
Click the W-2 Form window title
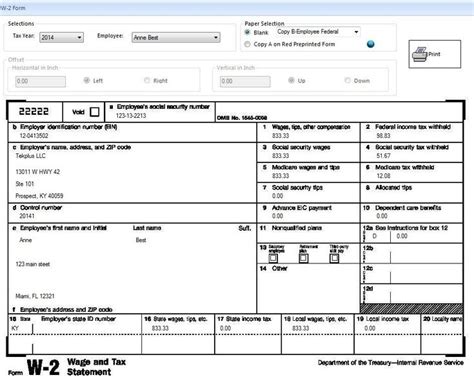point(13,8)
